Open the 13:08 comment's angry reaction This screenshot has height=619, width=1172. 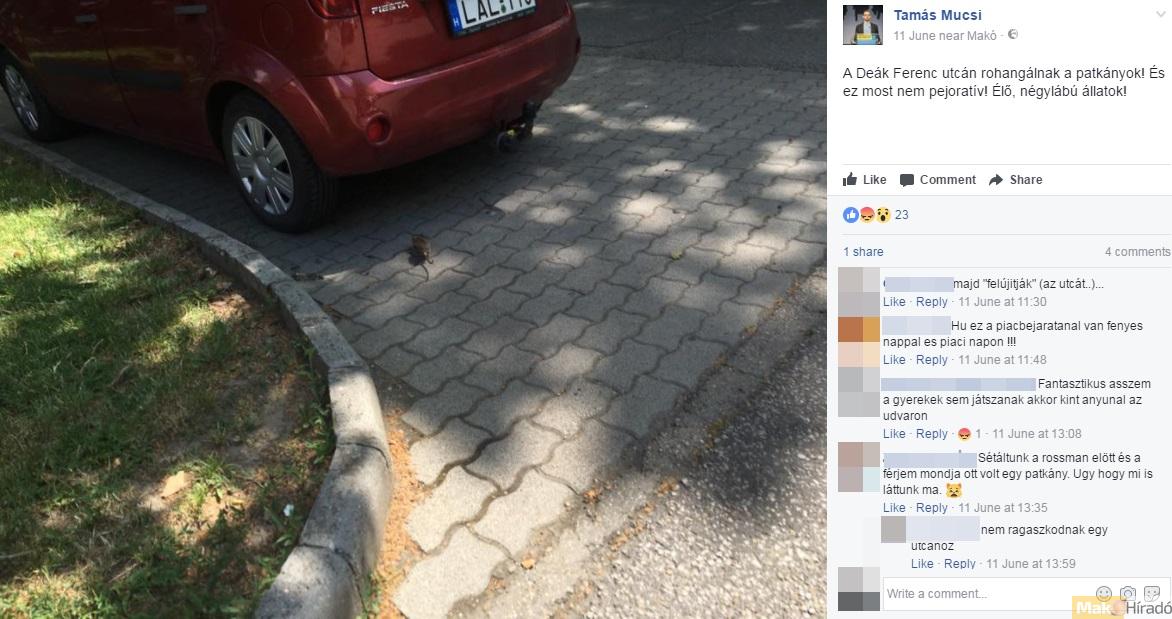pos(965,434)
